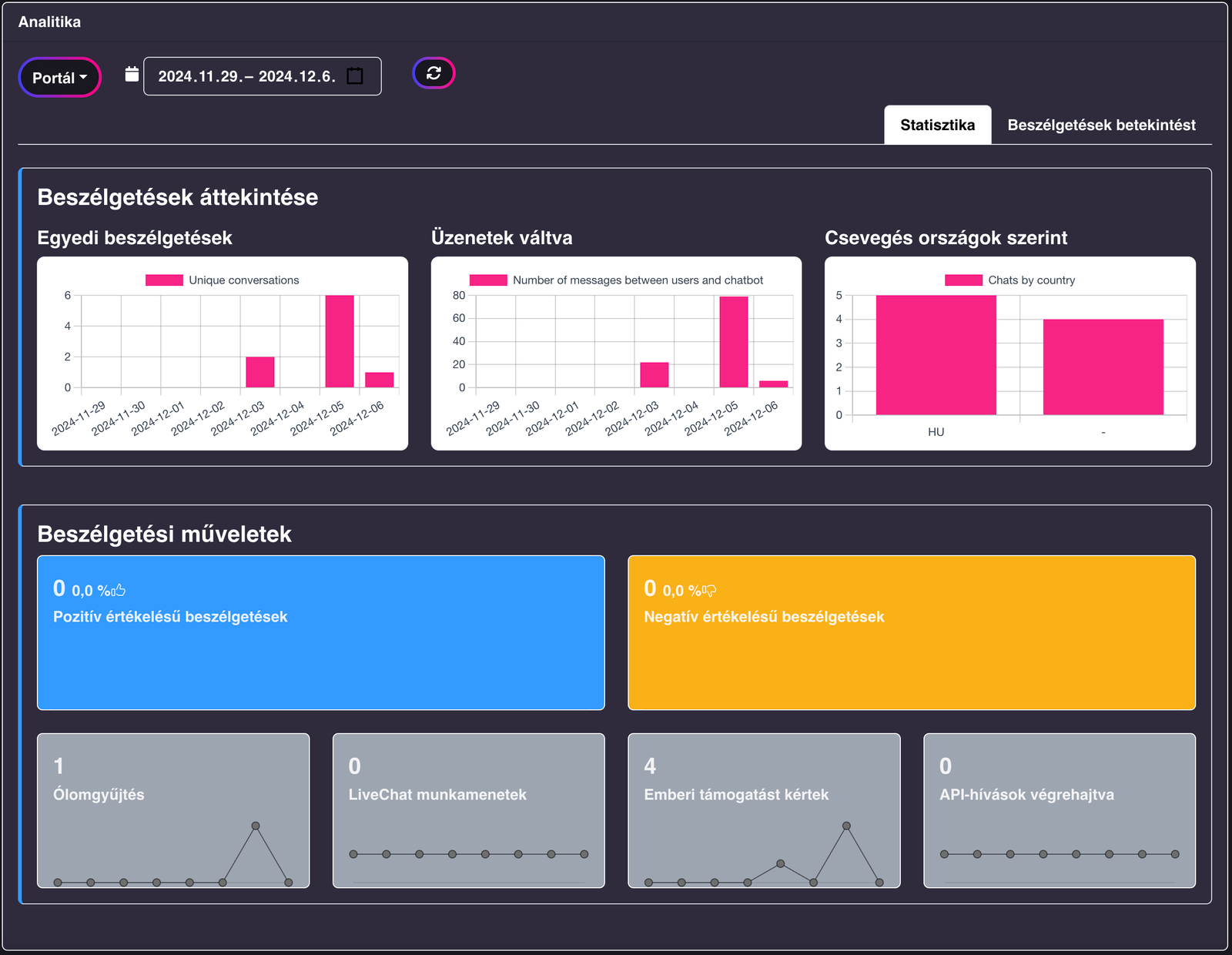Click the Beszélgetési műveletek heading
This screenshot has height=955, width=1232.
[165, 534]
